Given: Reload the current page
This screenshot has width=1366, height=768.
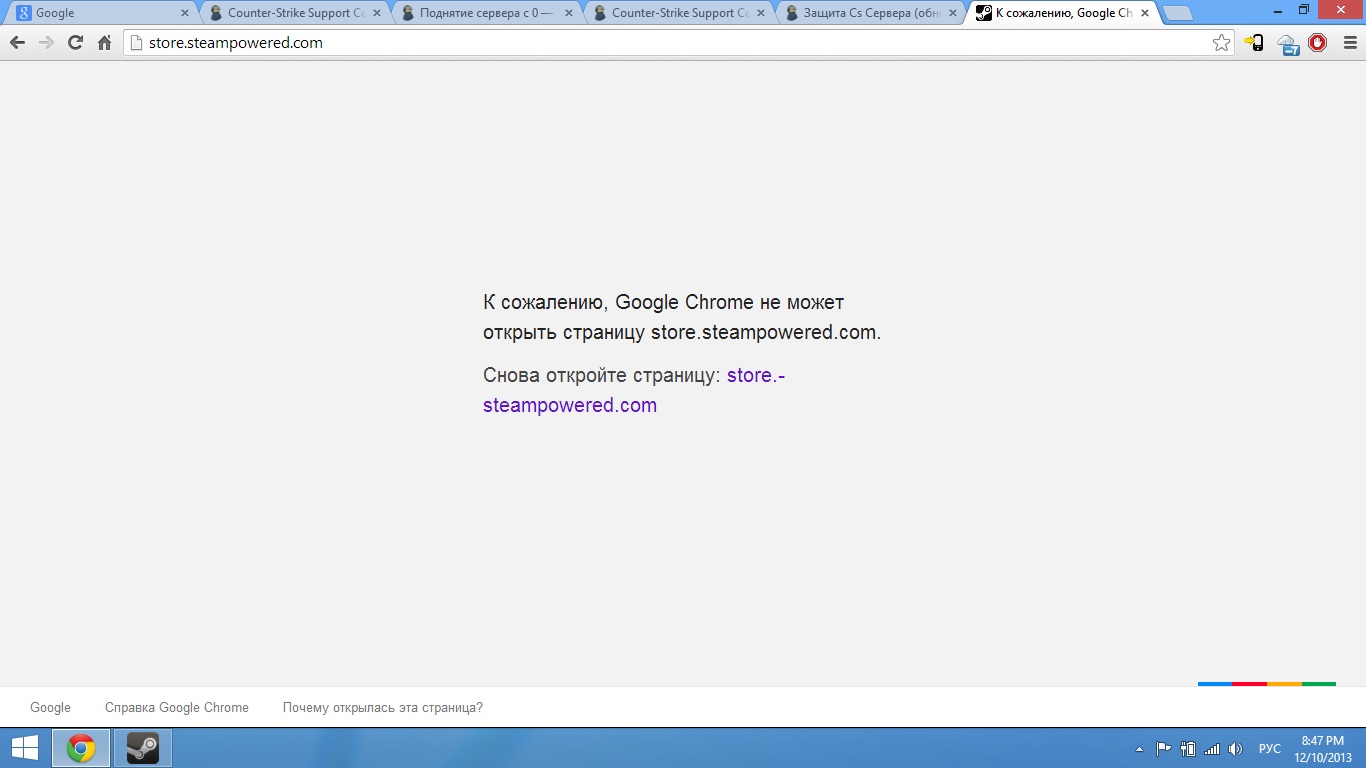Looking at the screenshot, I should pos(75,43).
